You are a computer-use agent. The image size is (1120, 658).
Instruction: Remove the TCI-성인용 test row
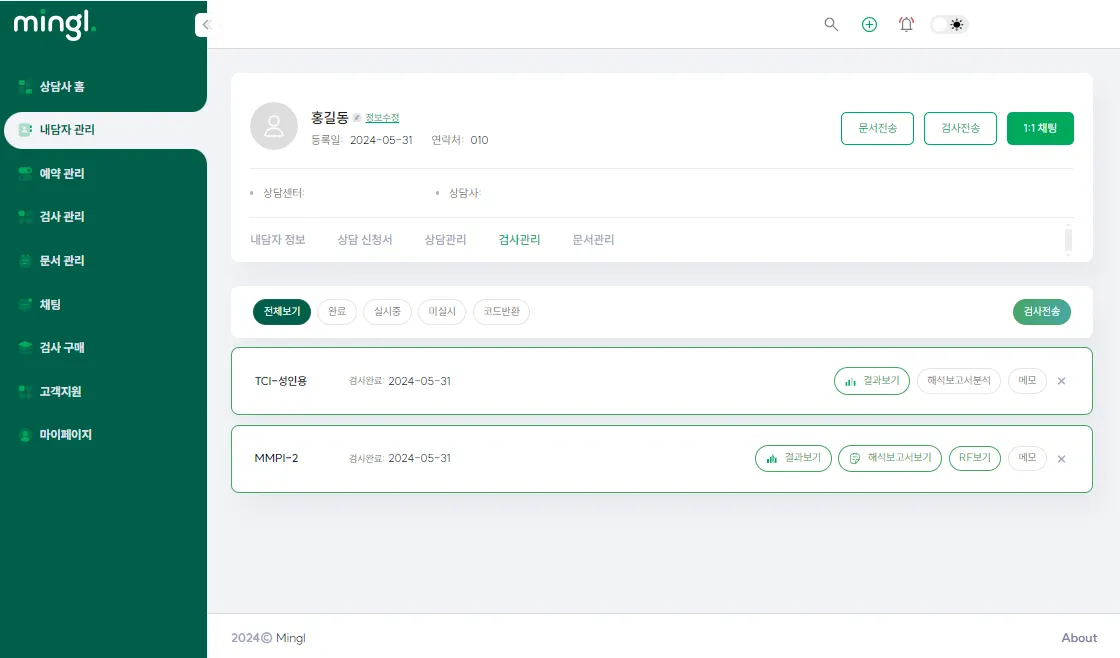(x=1062, y=381)
